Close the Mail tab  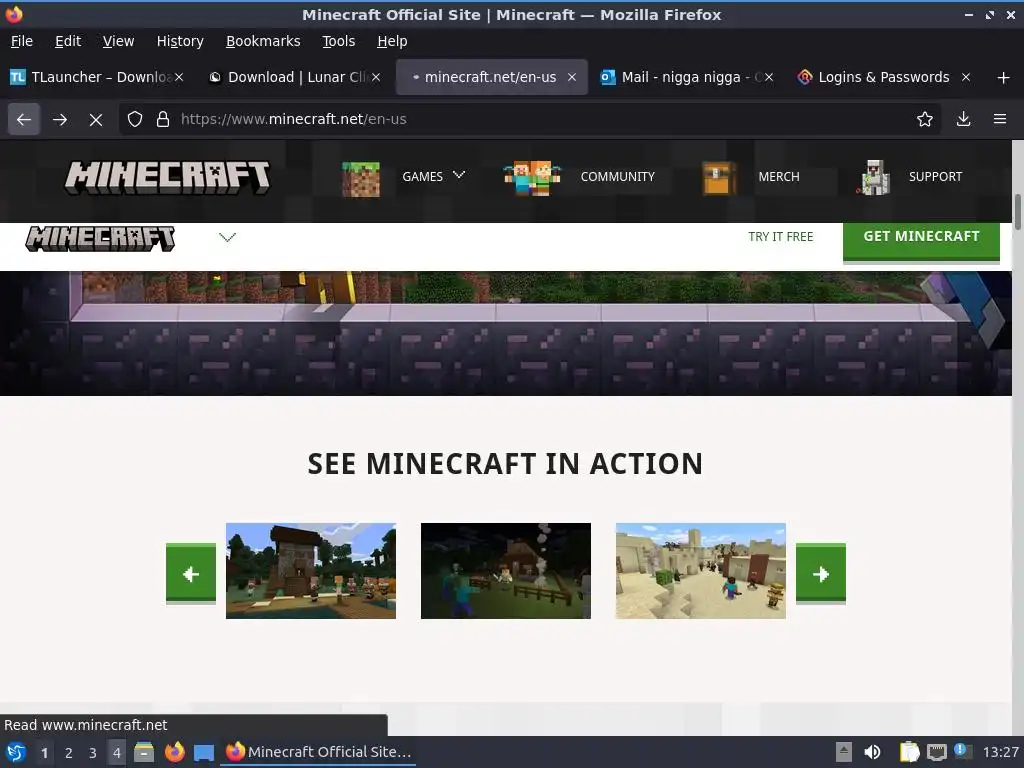(769, 77)
